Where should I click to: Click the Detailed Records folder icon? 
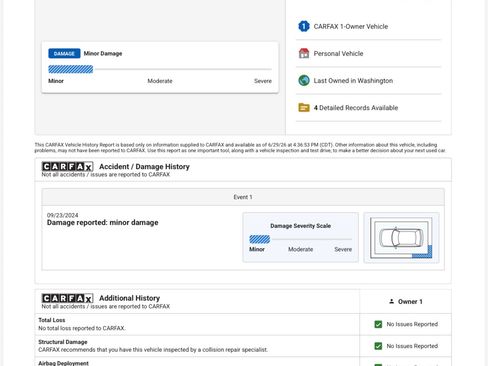click(x=304, y=108)
